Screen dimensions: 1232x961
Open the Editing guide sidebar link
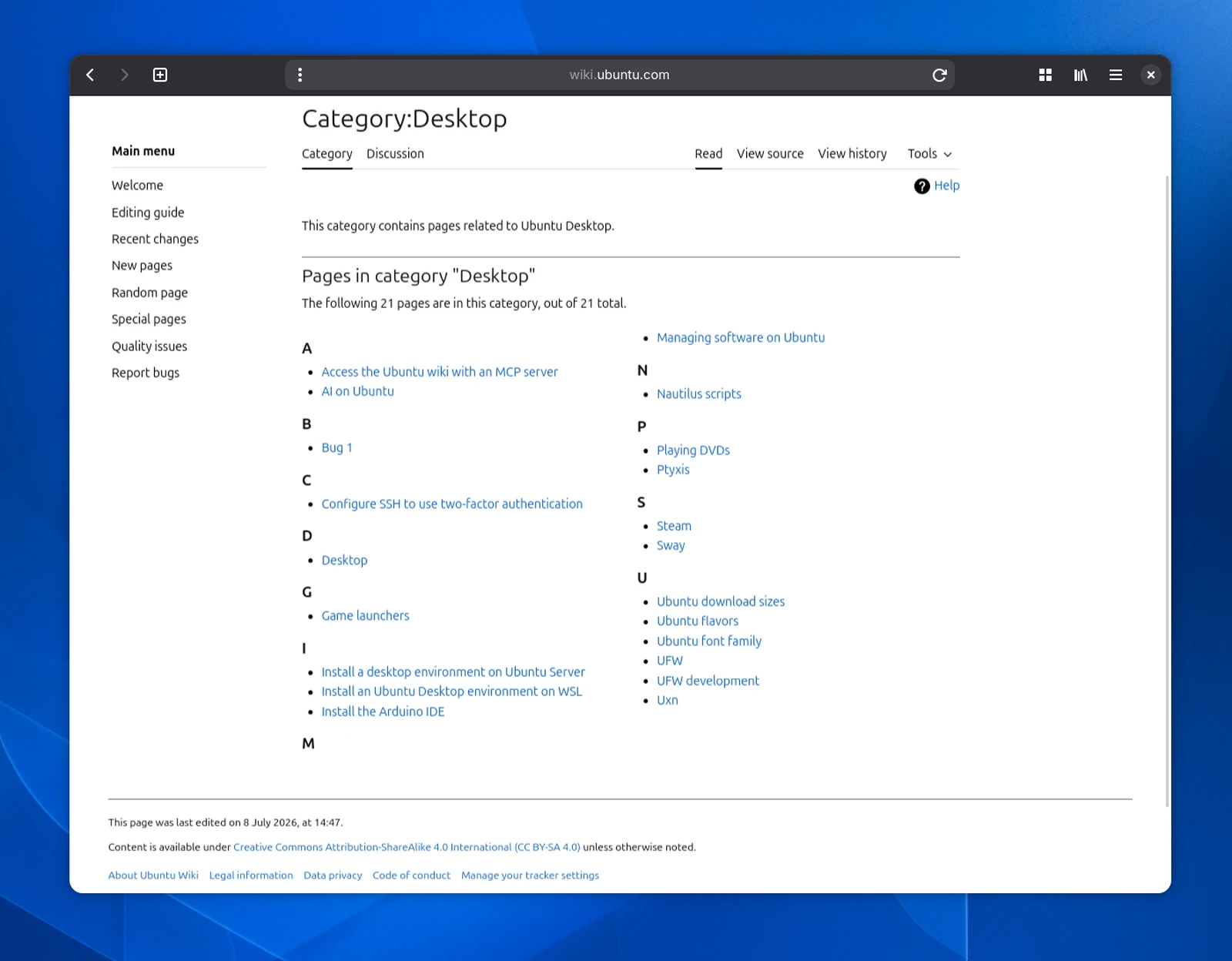tap(148, 213)
